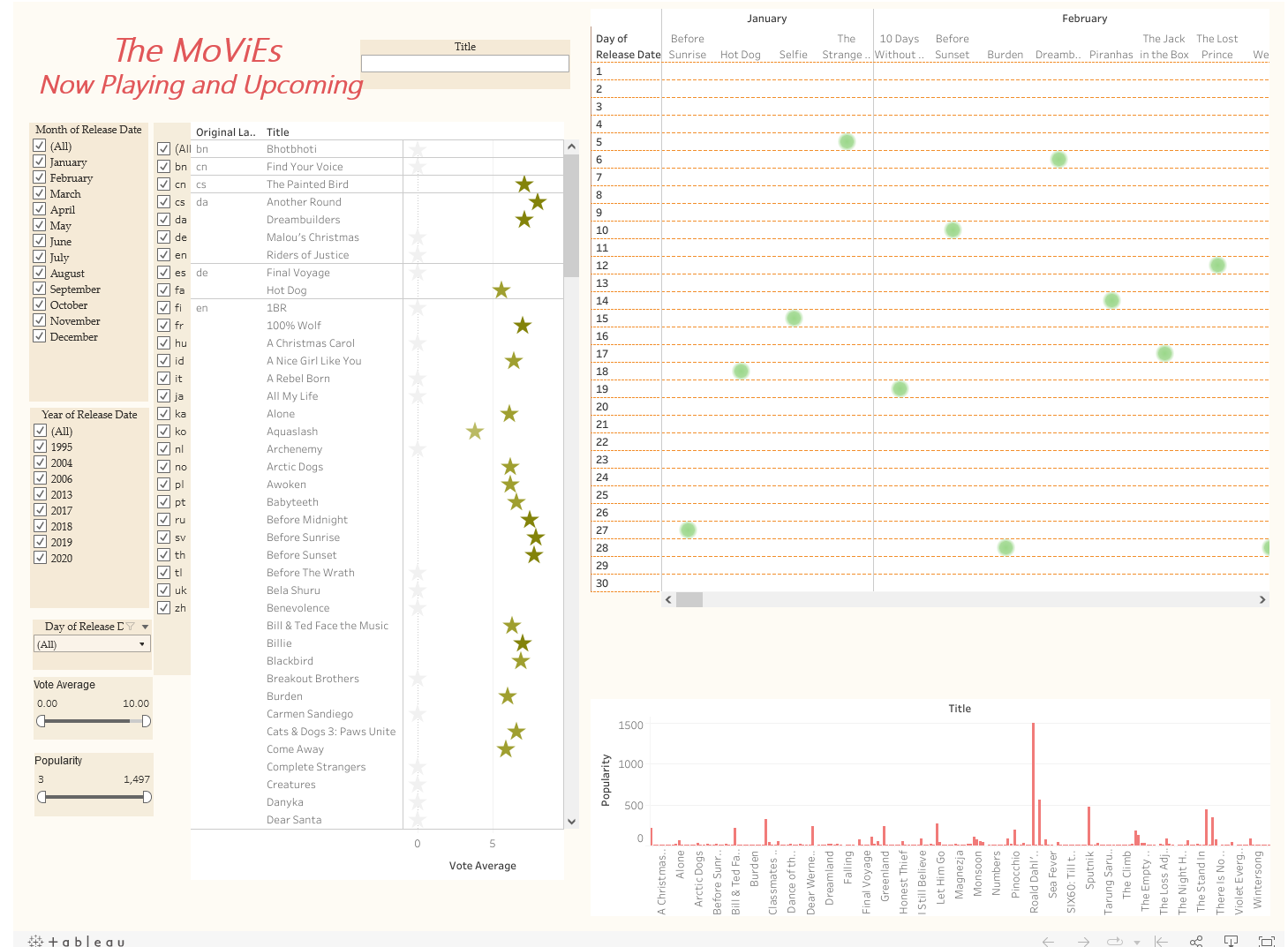
Task: Click the Original Language column header
Action: [225, 132]
